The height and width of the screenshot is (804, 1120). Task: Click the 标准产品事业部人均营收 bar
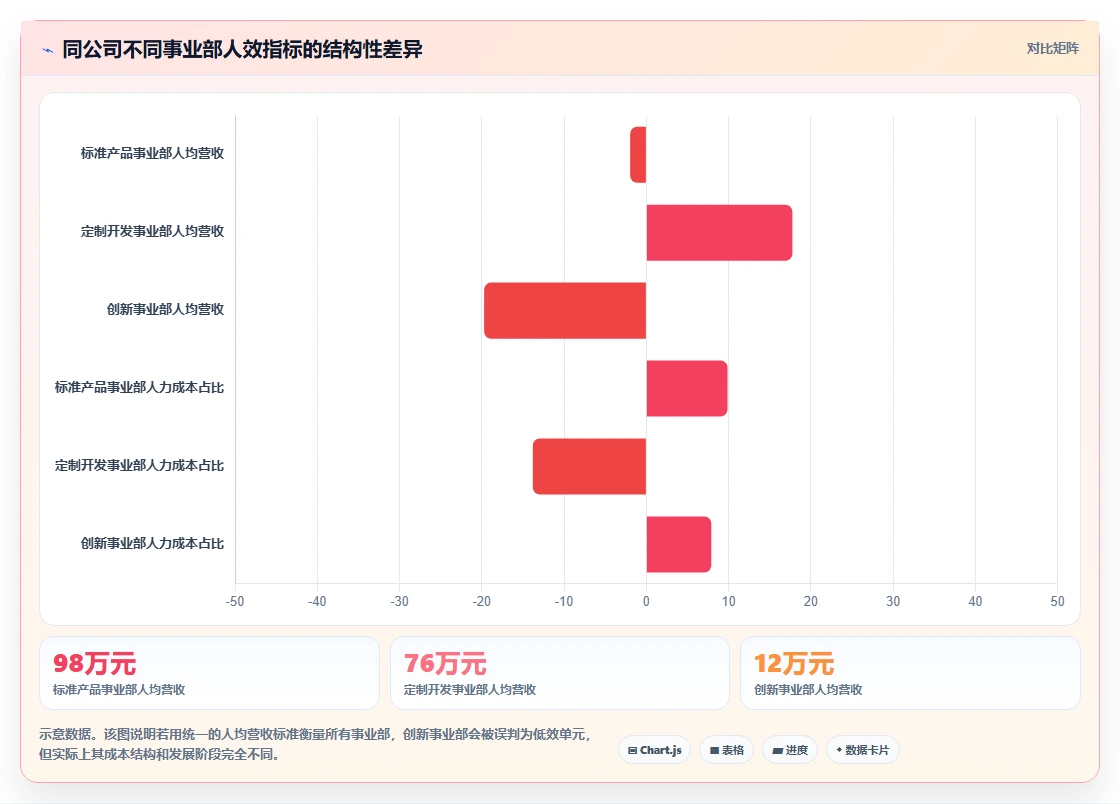click(x=638, y=154)
